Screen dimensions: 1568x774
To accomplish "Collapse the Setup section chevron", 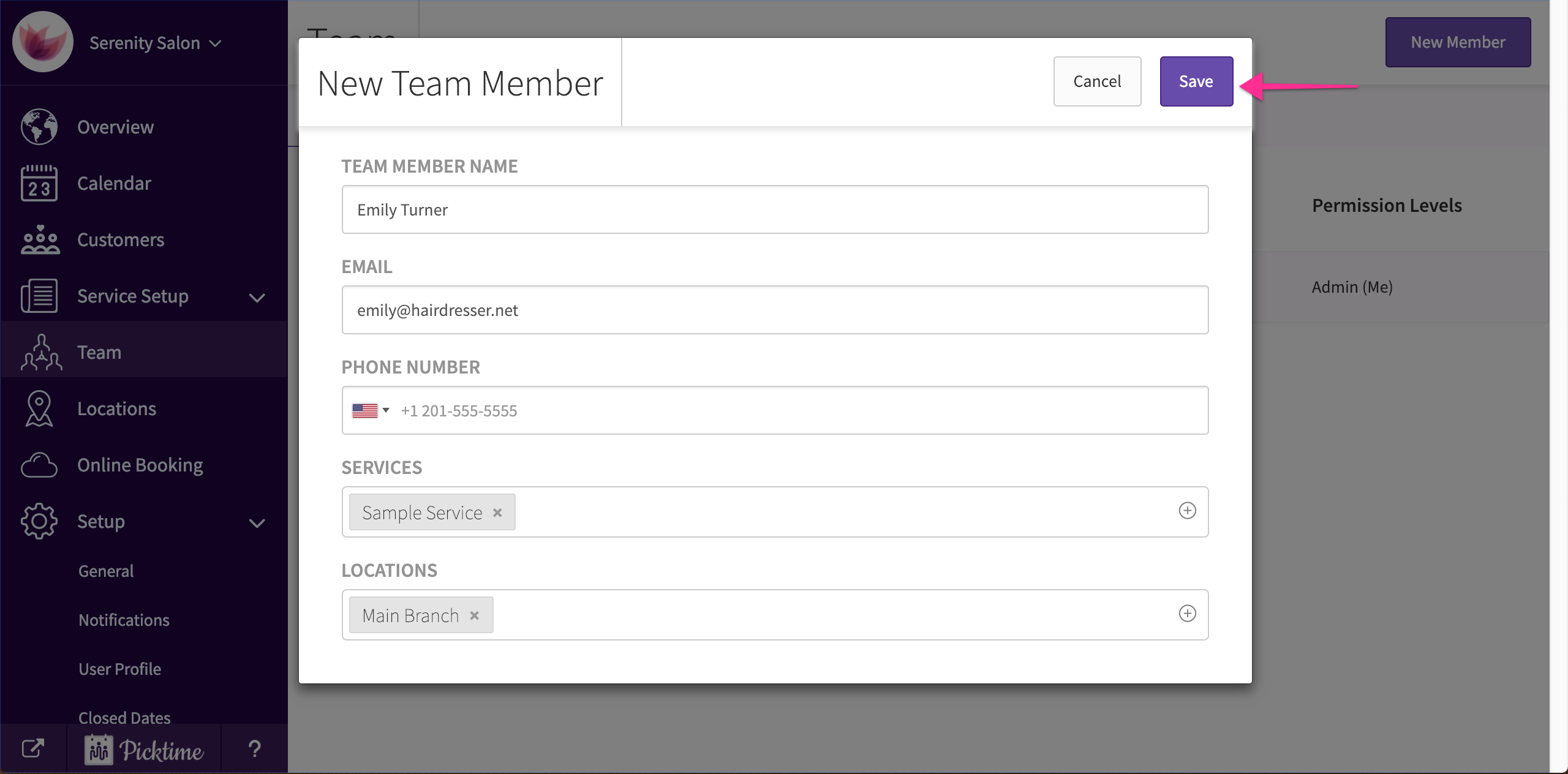I will click(x=257, y=523).
